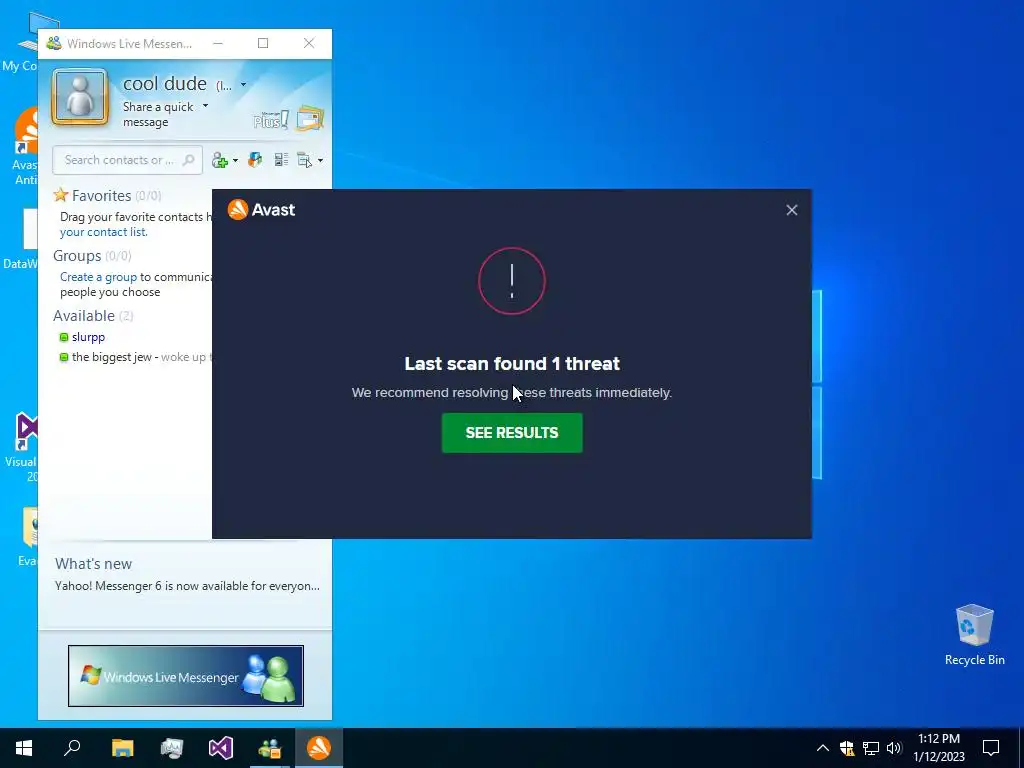
Task: Maximize the Windows Live Messenger window
Action: (x=263, y=43)
